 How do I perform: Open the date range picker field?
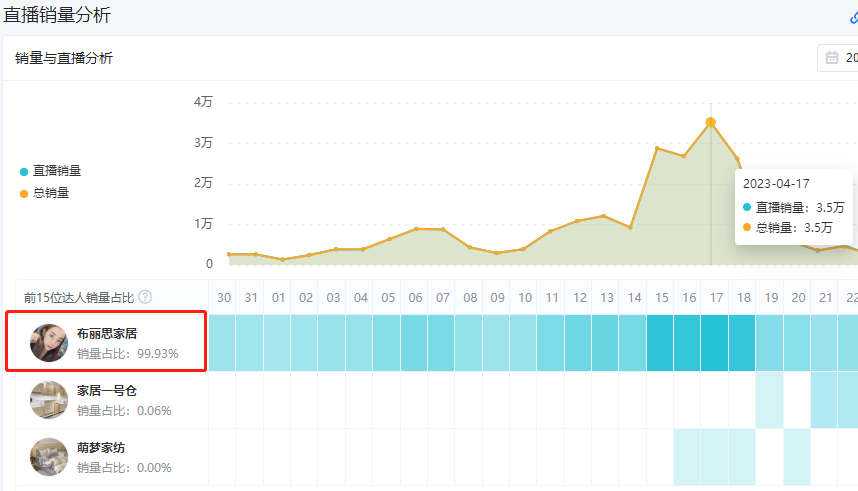pyautogui.click(x=840, y=58)
